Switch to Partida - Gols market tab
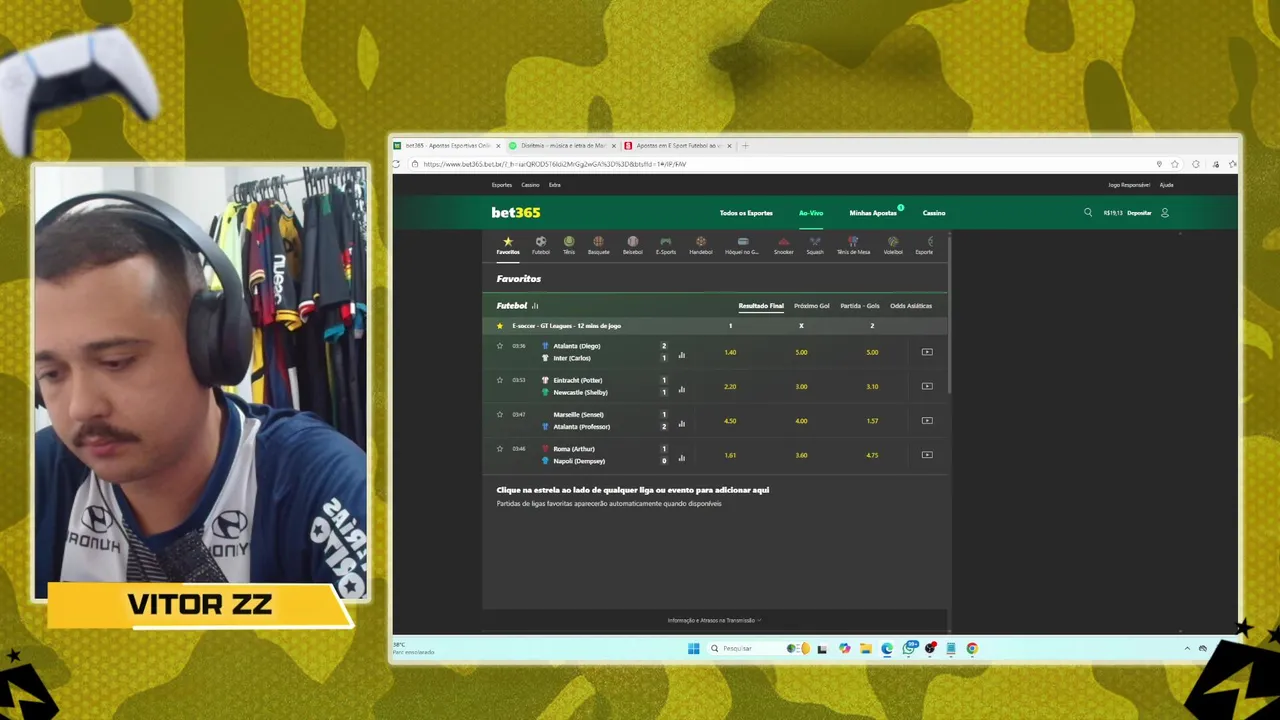 860,306
